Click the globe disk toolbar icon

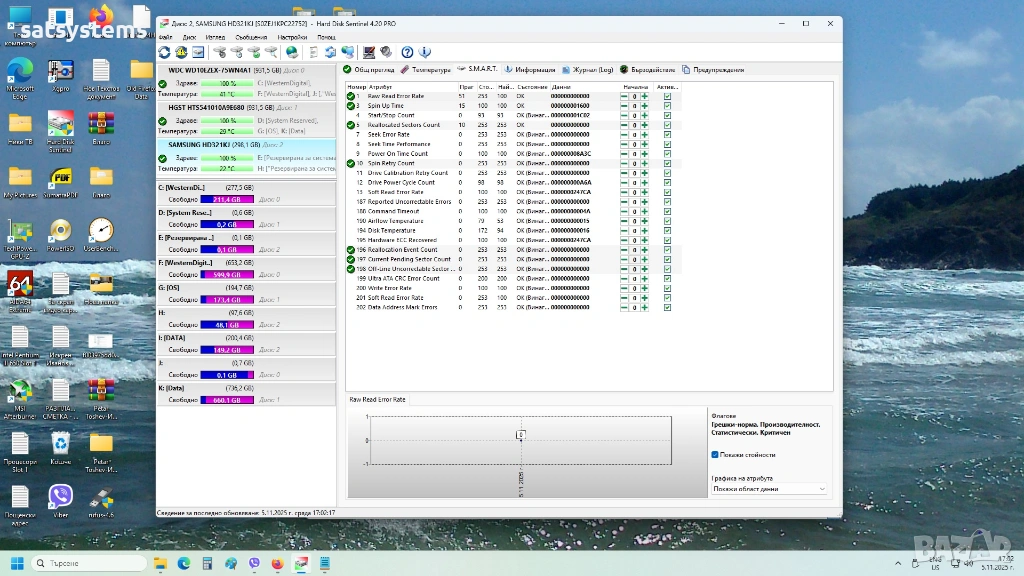(291, 52)
